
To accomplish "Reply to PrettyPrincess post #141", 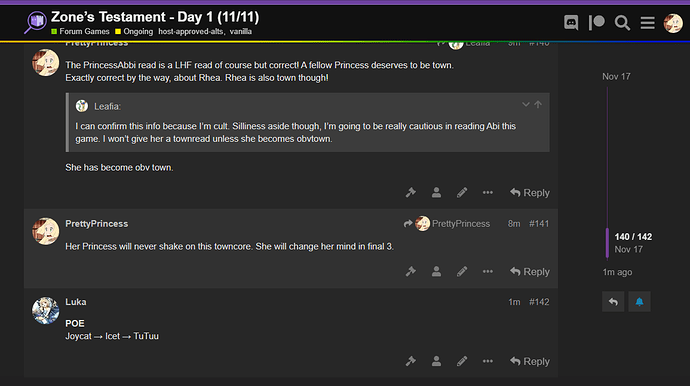I will (x=530, y=272).
